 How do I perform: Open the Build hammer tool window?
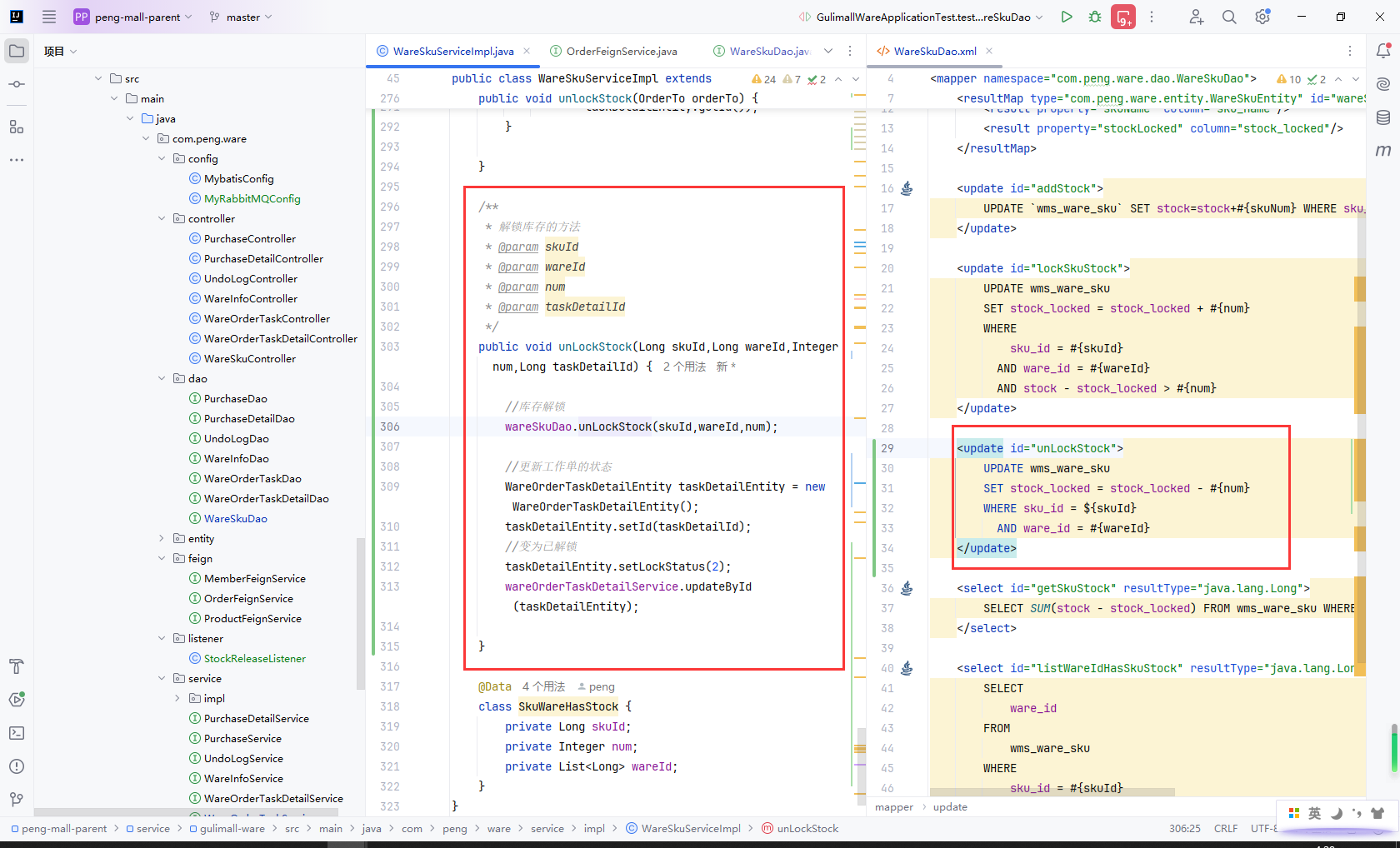tap(17, 666)
